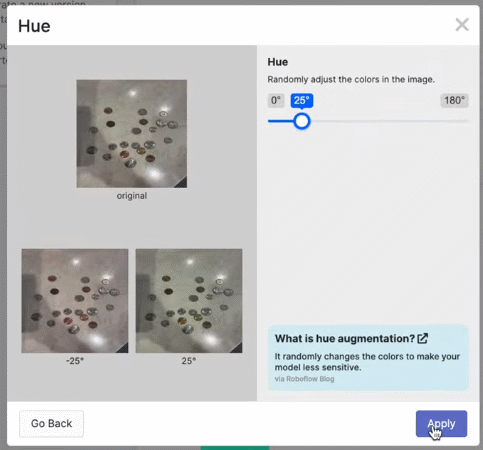The height and width of the screenshot is (450, 483).
Task: Click the Go Back button
Action: [x=51, y=423]
